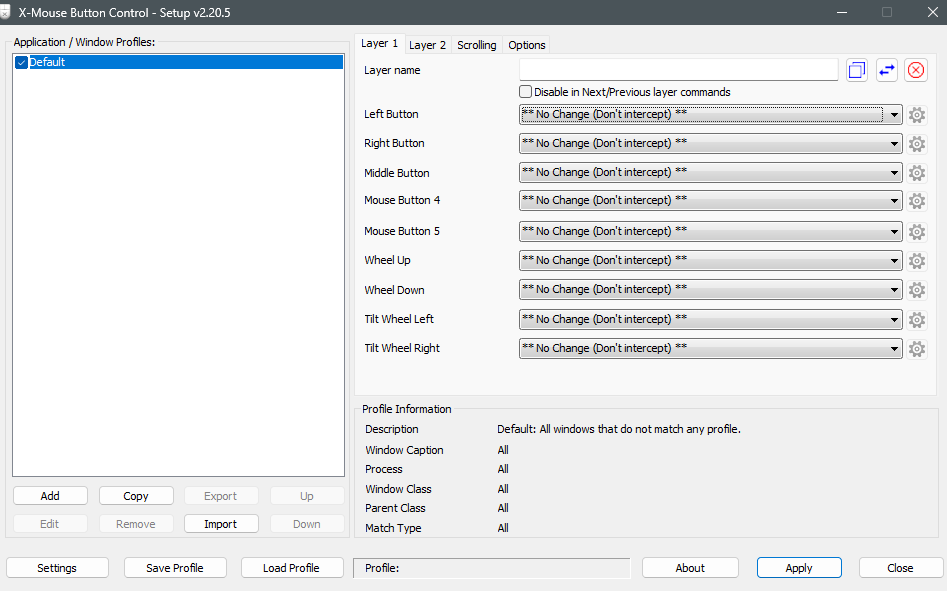Image resolution: width=947 pixels, height=591 pixels.
Task: Switch to the Layer 1 tab
Action: pyautogui.click(x=379, y=43)
